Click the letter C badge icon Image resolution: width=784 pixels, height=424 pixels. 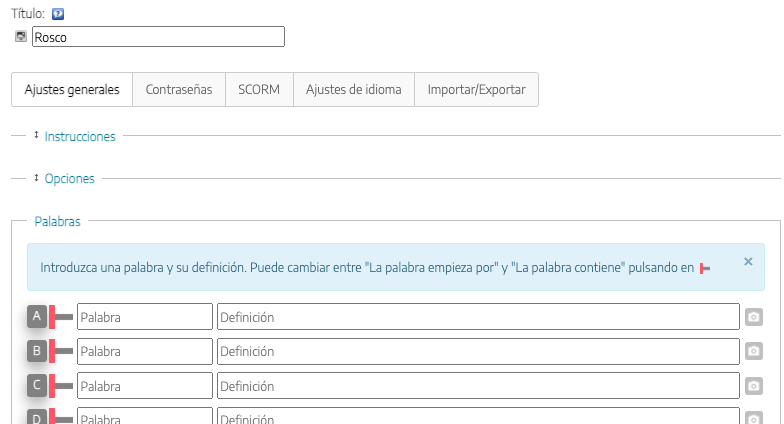coord(37,385)
